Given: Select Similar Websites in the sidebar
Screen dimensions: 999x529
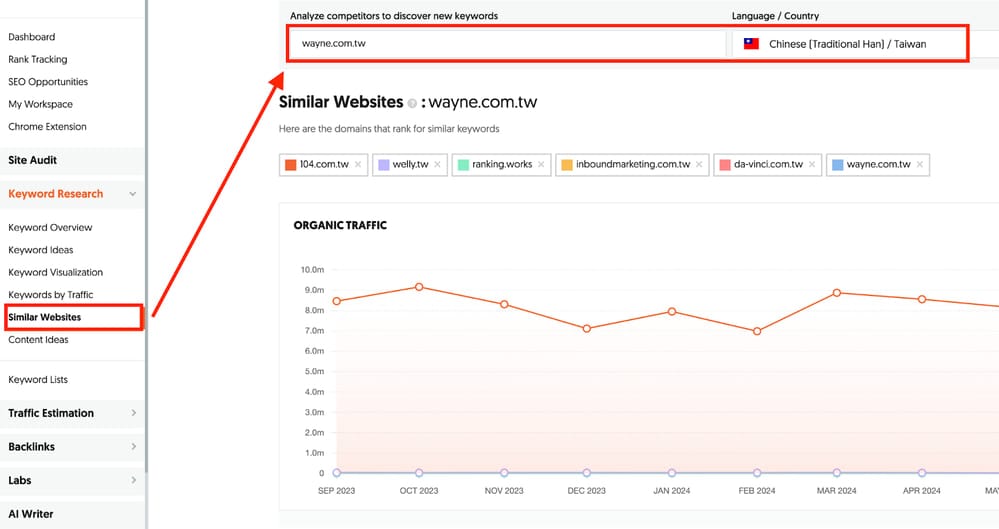Looking at the screenshot, I should coord(45,317).
